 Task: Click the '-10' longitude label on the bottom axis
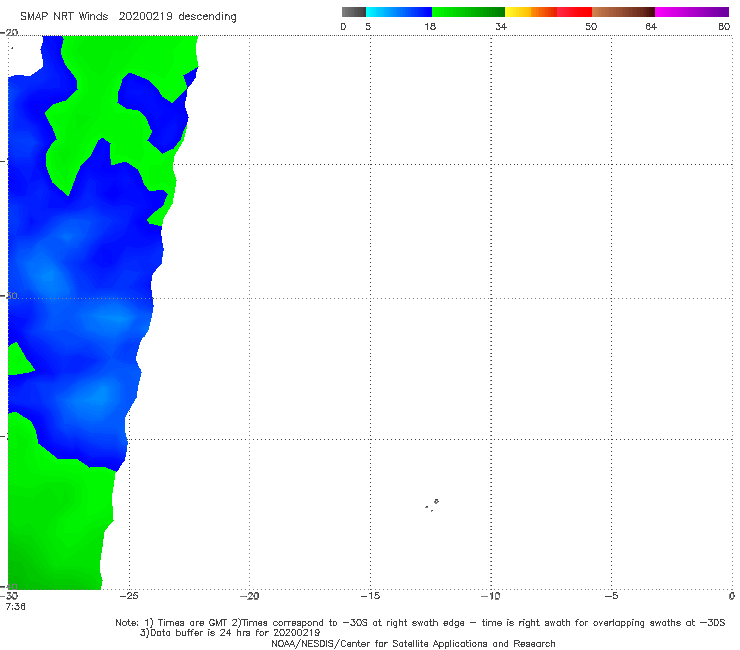[491, 596]
